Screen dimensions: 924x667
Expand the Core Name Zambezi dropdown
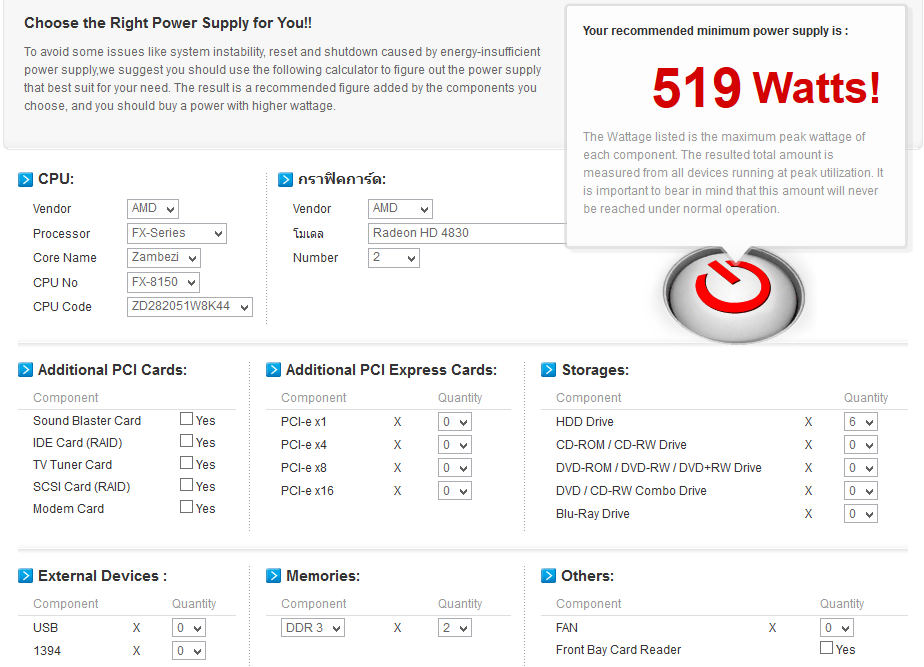(x=164, y=257)
